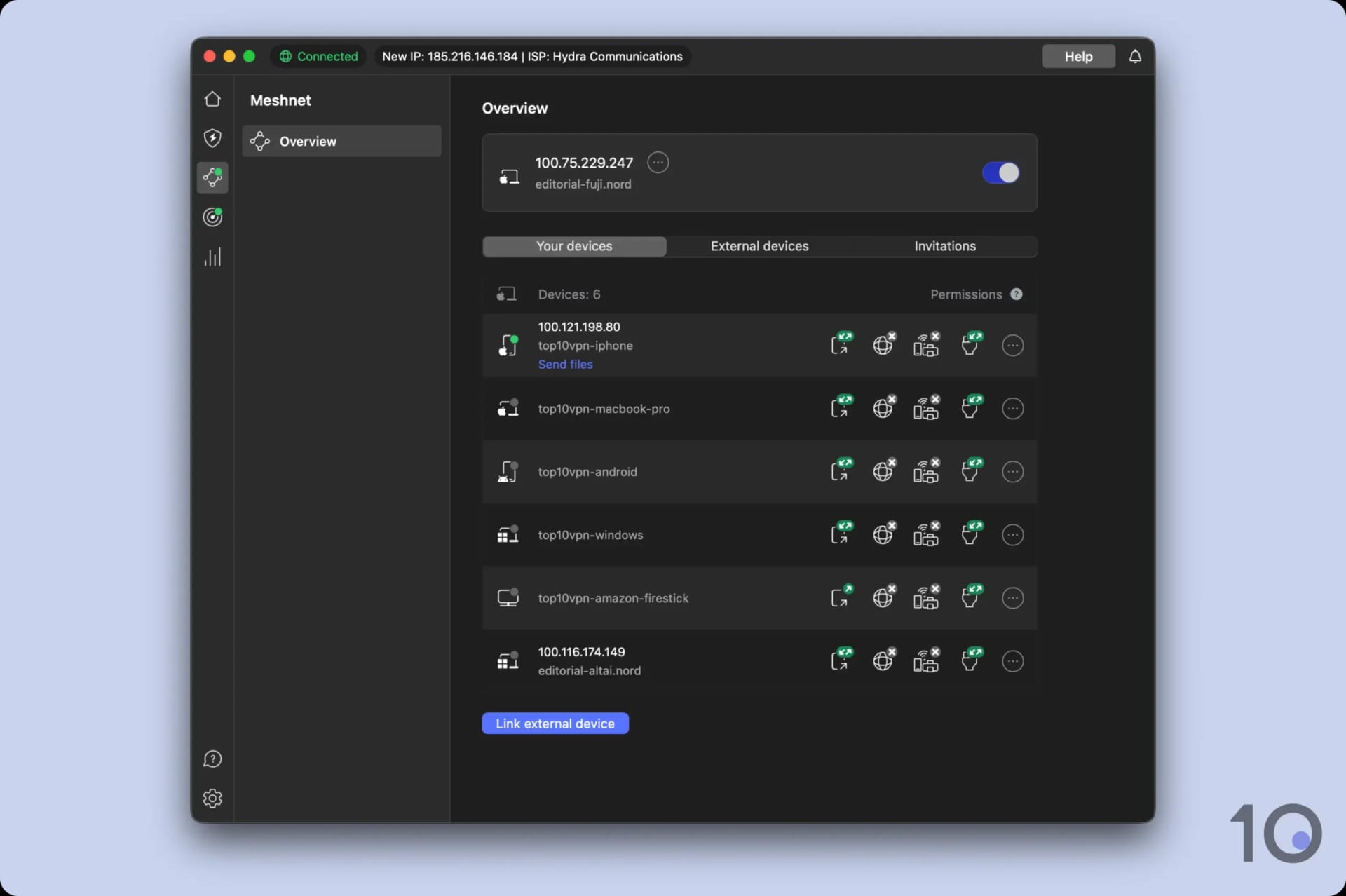Open the statistics panel in the sidebar
1346x896 pixels.
pyautogui.click(x=212, y=257)
